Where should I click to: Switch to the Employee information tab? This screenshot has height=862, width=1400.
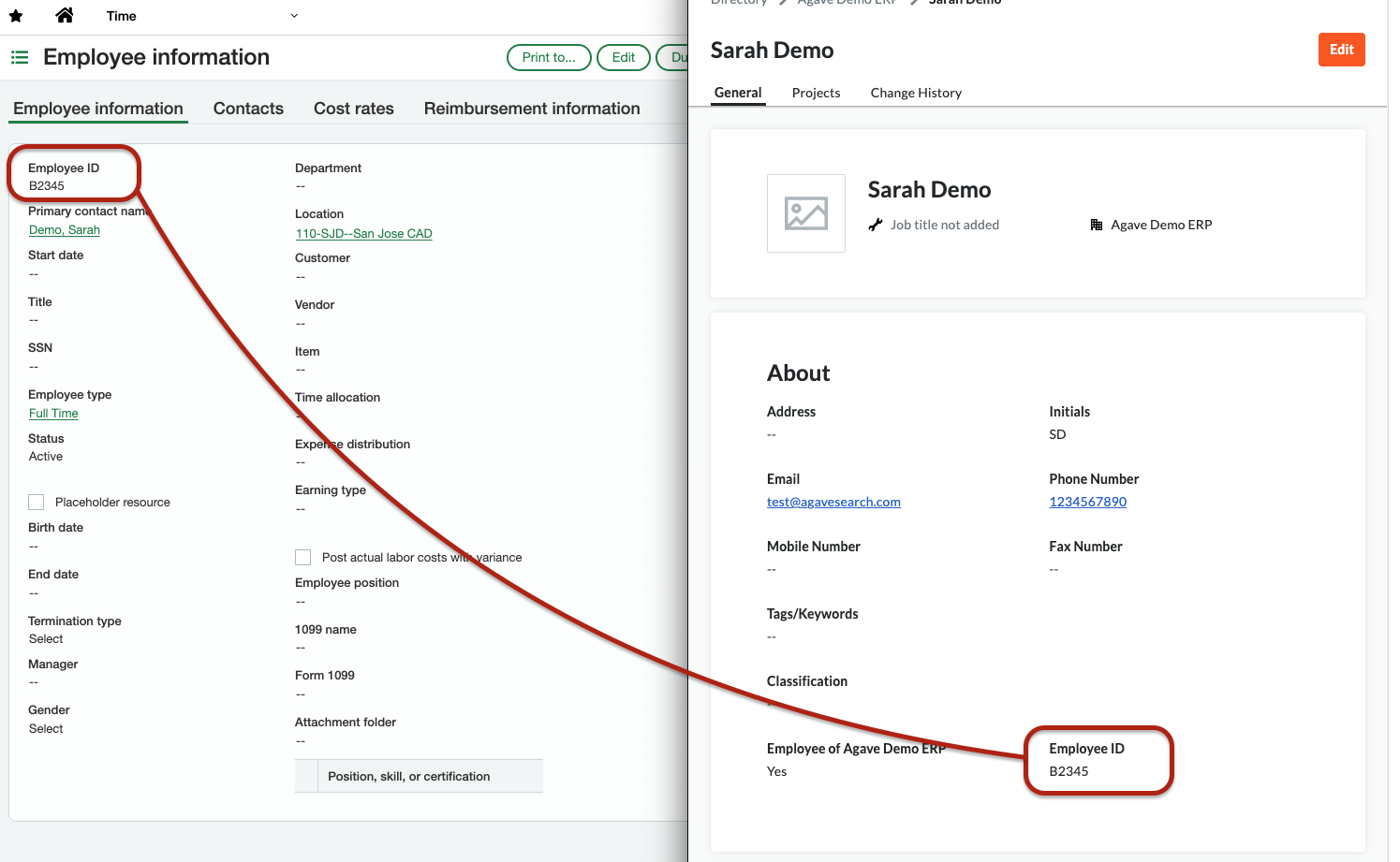(x=98, y=109)
